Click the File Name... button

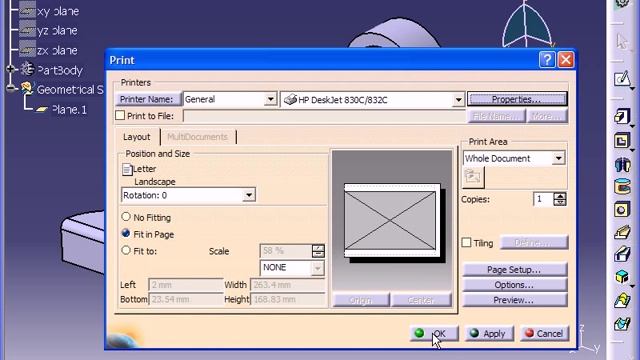[x=496, y=116]
